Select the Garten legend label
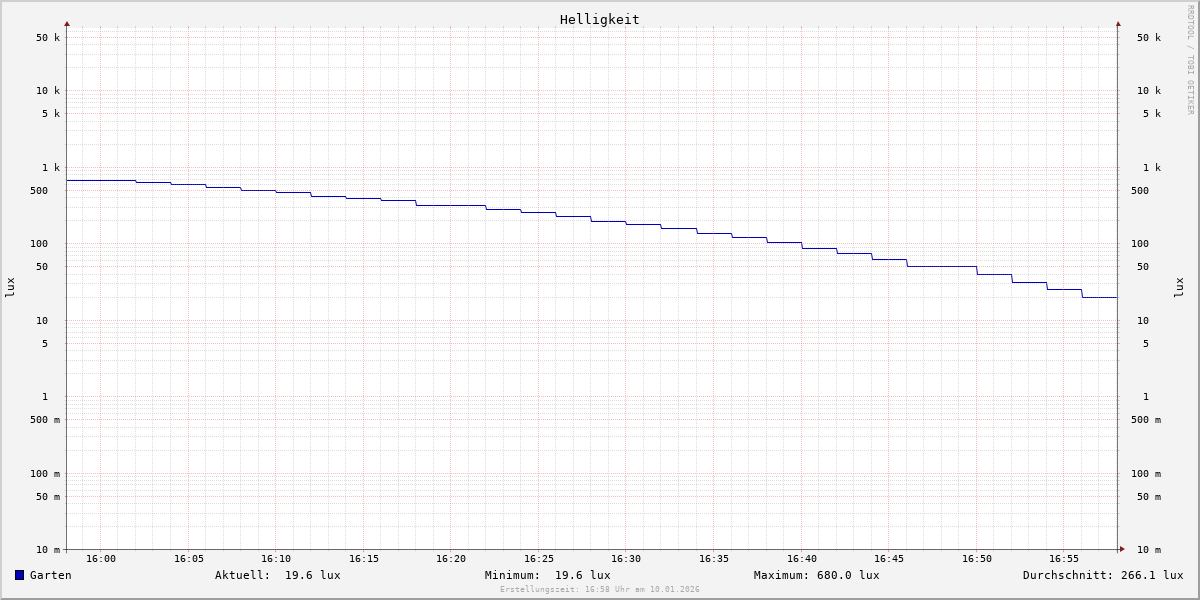 pyautogui.click(x=50, y=575)
